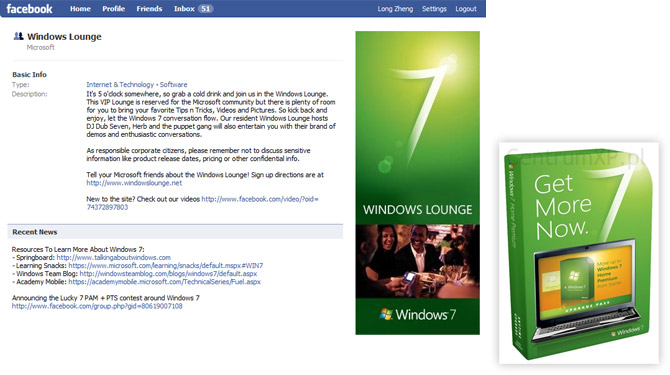Image resolution: width=670 pixels, height=375 pixels.
Task: Click the Windows 7 logo on banner
Action: [417, 314]
